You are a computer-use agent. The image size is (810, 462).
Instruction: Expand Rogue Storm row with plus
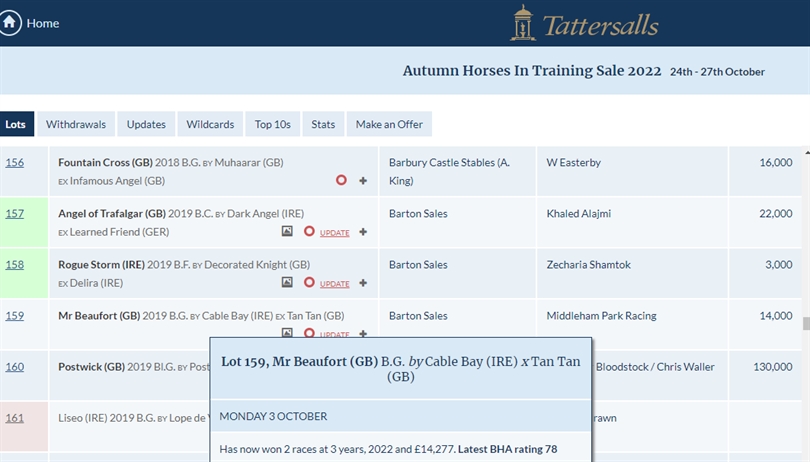point(363,283)
